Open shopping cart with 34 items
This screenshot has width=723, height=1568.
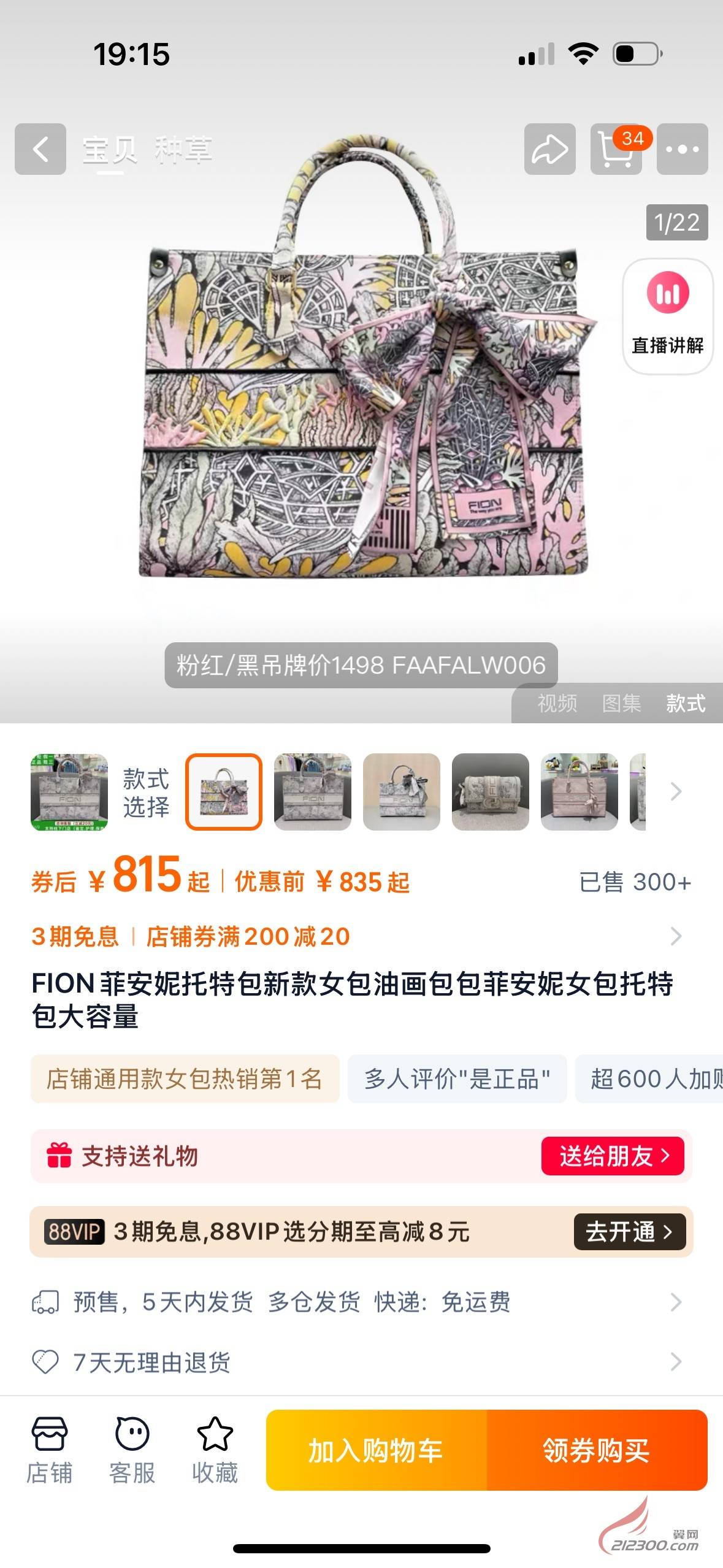pyautogui.click(x=617, y=149)
